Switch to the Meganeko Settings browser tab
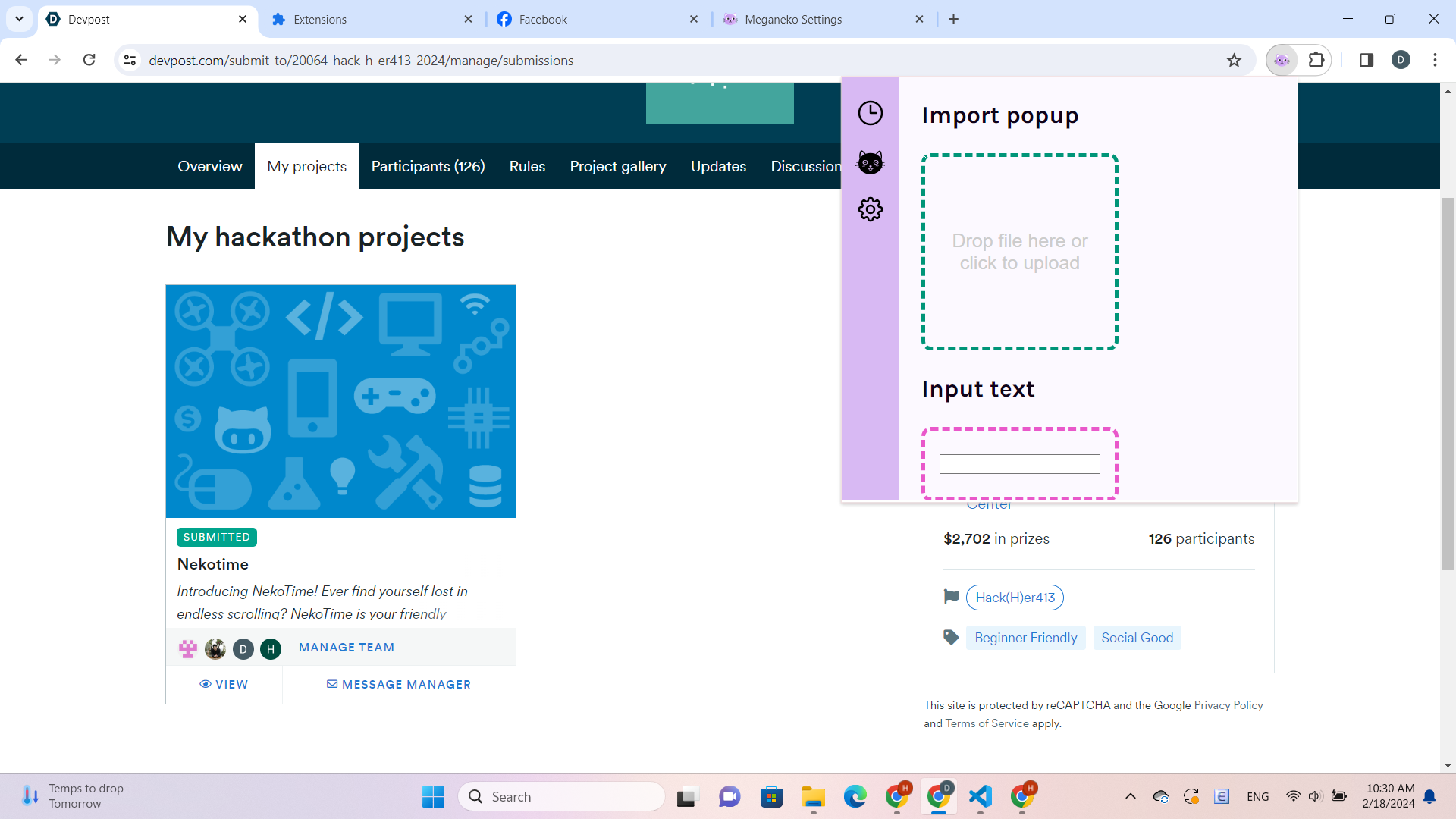The width and height of the screenshot is (1456, 819). [792, 20]
